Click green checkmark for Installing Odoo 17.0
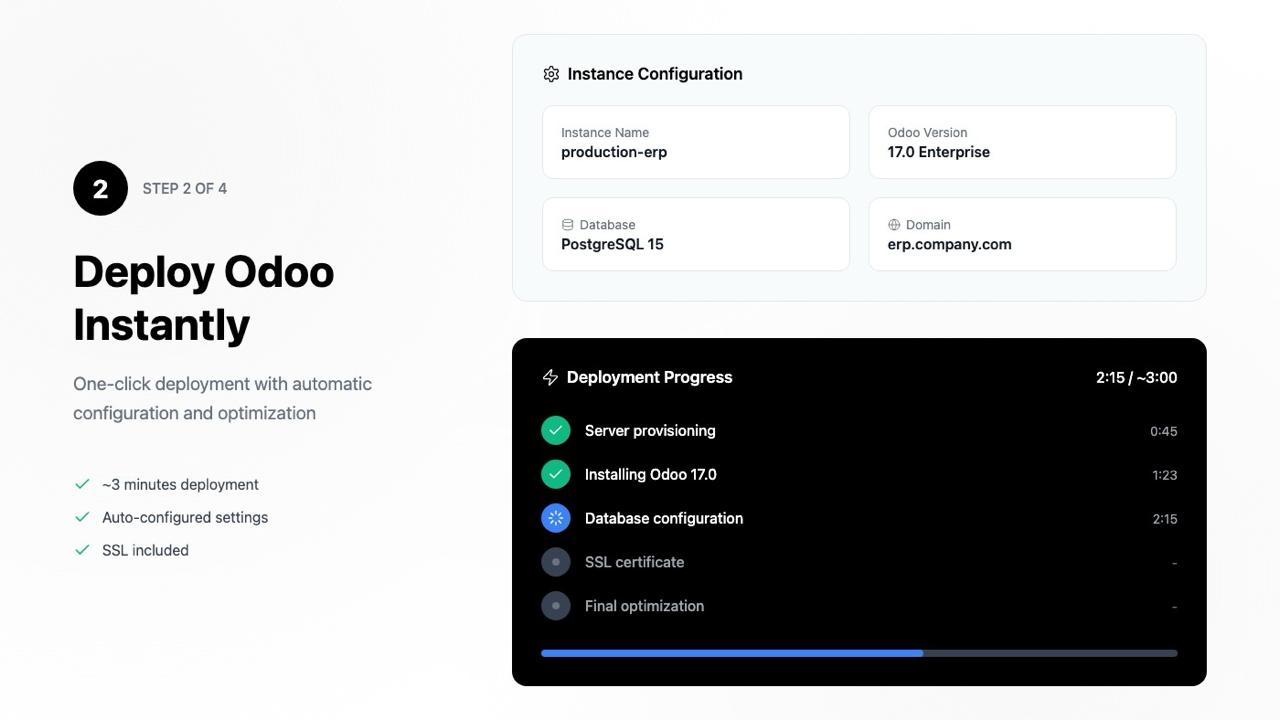Screen dimensions: 1280x720 point(556,474)
